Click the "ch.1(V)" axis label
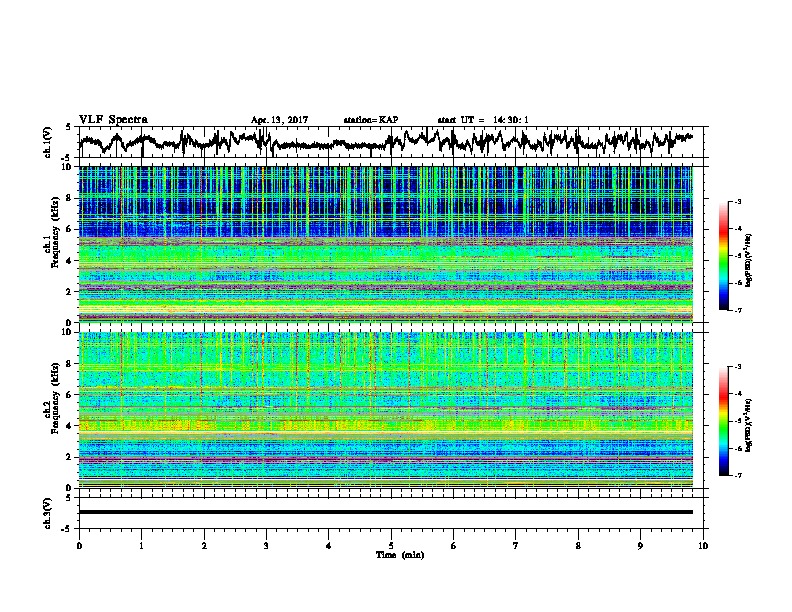792x612 pixels. [x=48, y=142]
